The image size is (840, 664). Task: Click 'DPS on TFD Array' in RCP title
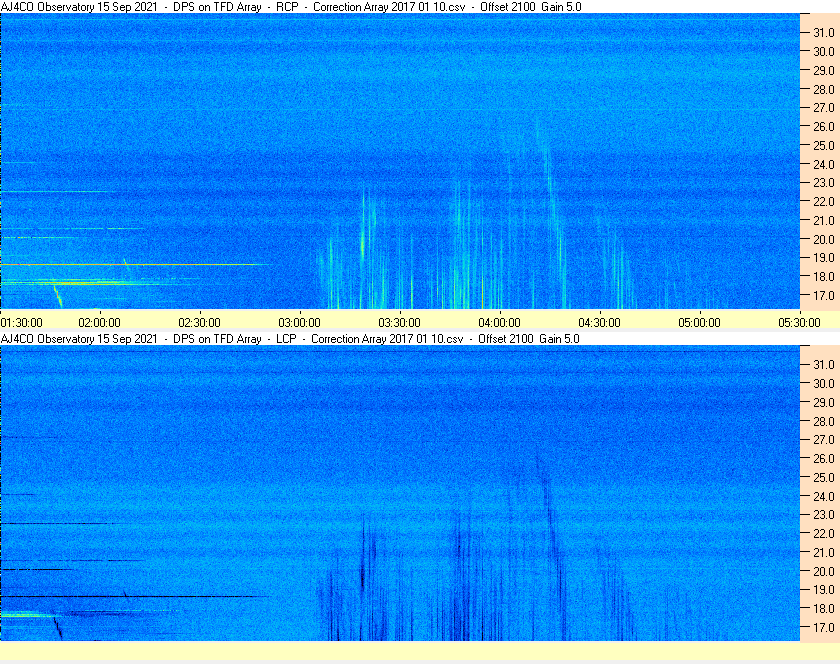coord(217,7)
